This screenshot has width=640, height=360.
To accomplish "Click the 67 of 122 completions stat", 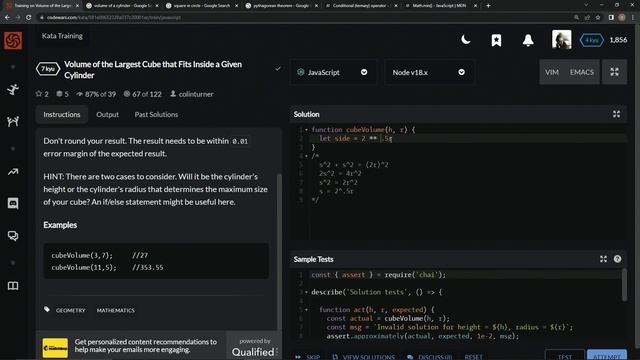I will [x=142, y=94].
